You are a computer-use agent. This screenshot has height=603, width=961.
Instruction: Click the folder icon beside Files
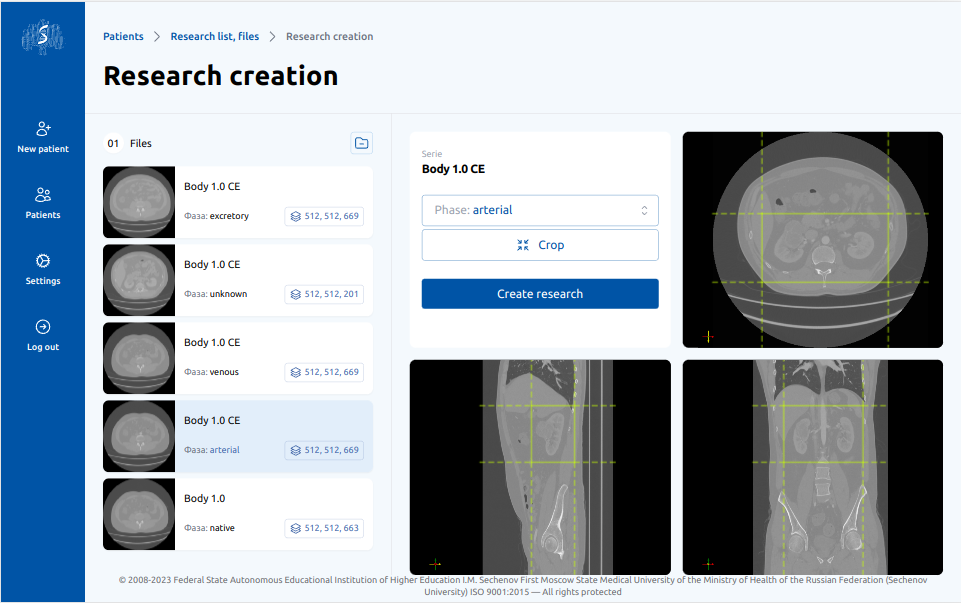[361, 143]
